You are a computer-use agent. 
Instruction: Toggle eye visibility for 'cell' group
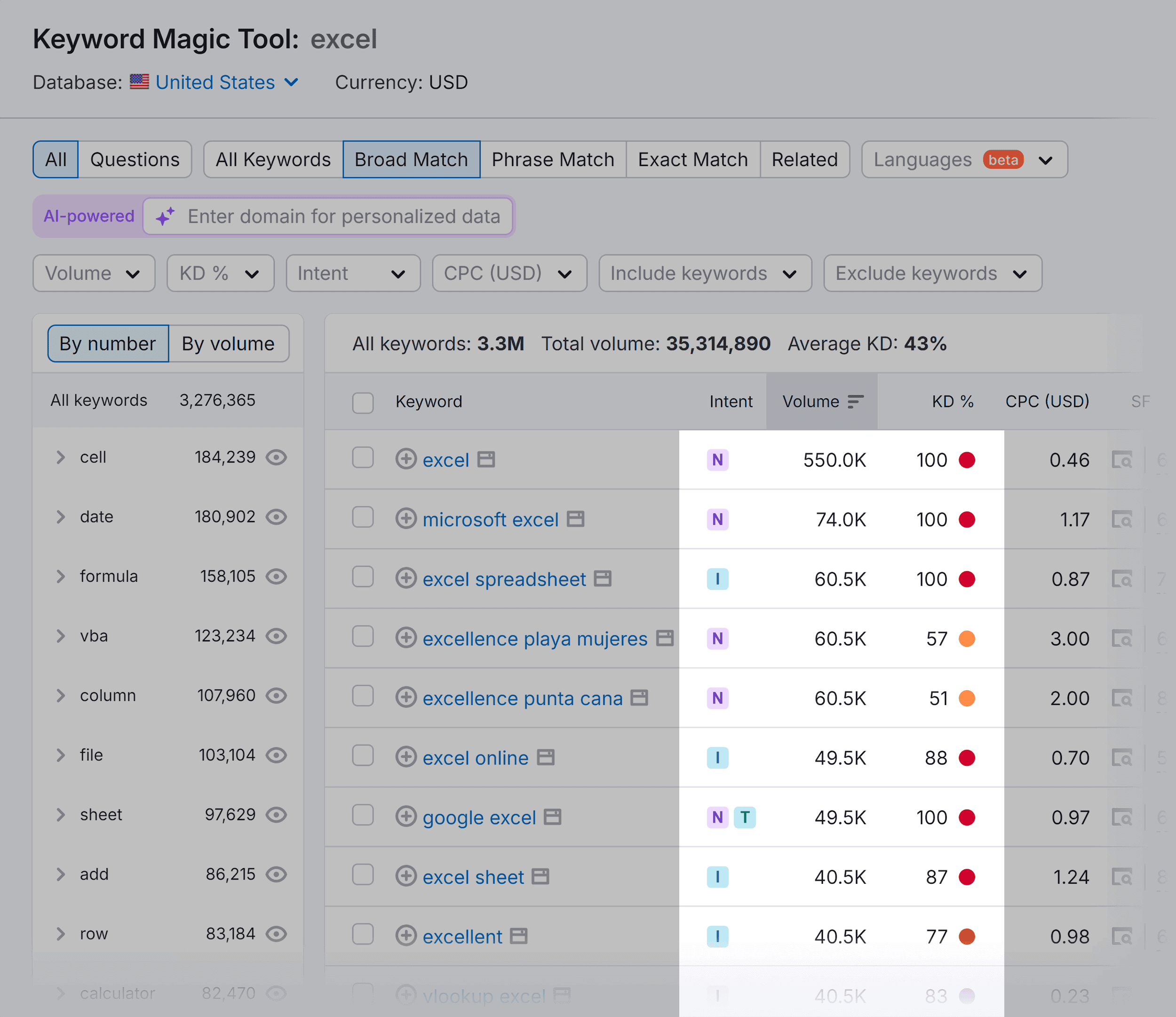[277, 457]
